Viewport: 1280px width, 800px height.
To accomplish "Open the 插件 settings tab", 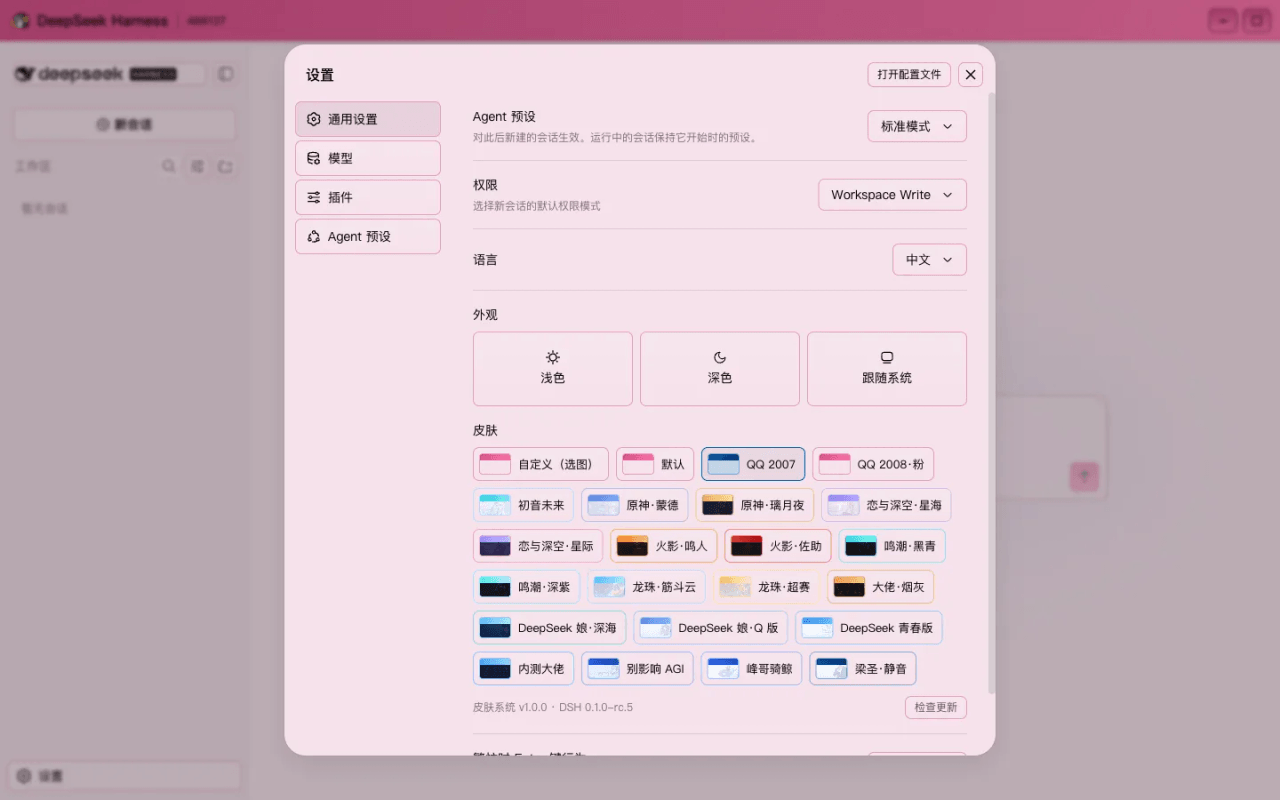I will (367, 197).
